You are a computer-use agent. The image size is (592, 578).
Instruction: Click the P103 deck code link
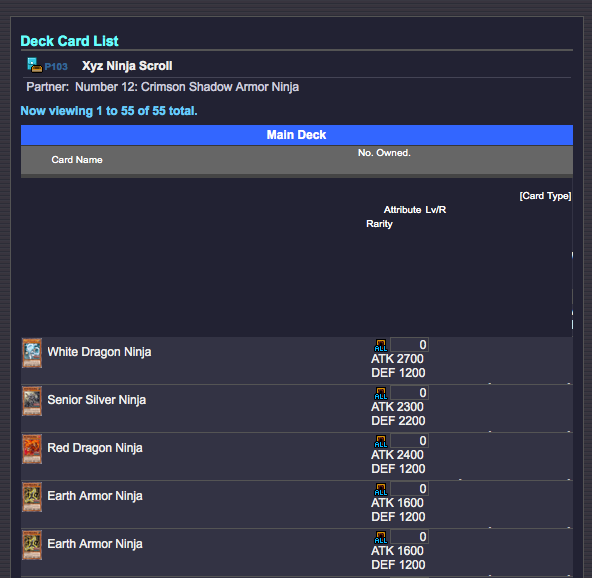pos(56,67)
